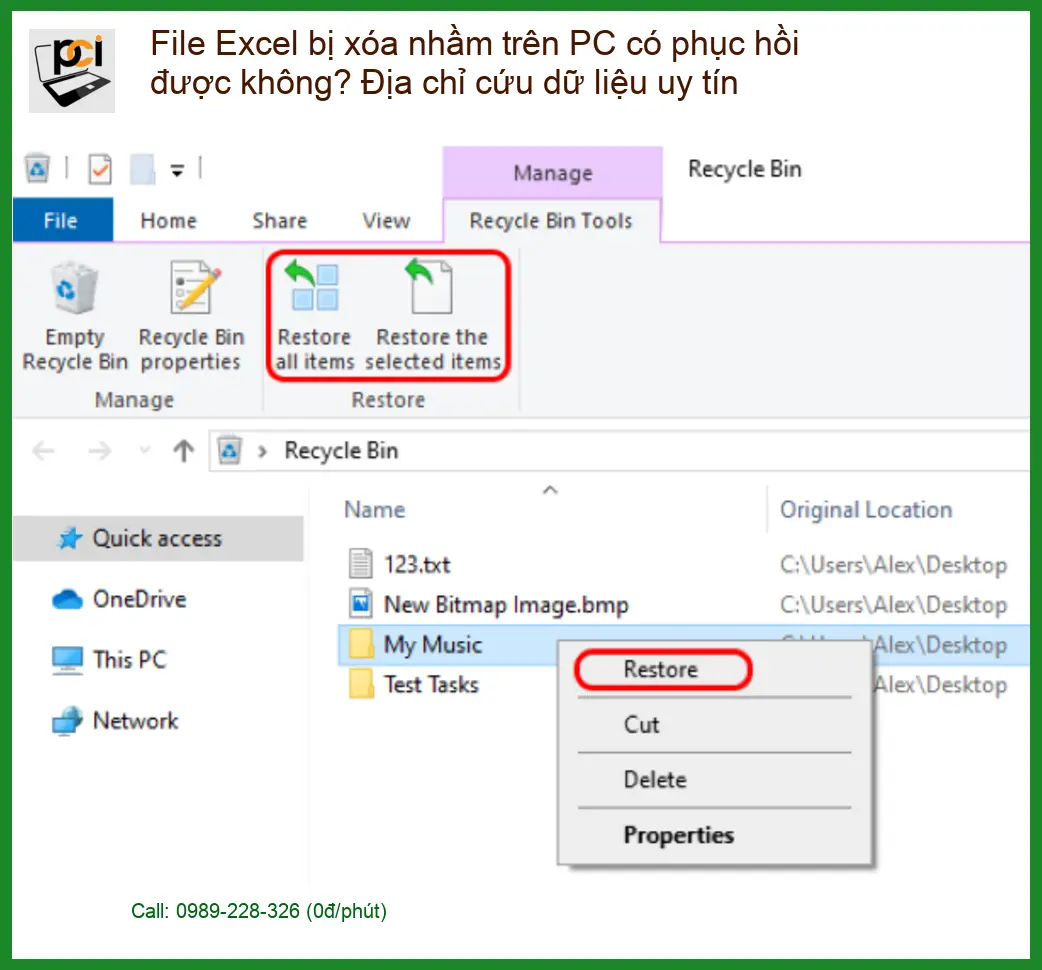The height and width of the screenshot is (970, 1042).
Task: Toggle the sort direction arrow above Name
Action: pyautogui.click(x=550, y=490)
